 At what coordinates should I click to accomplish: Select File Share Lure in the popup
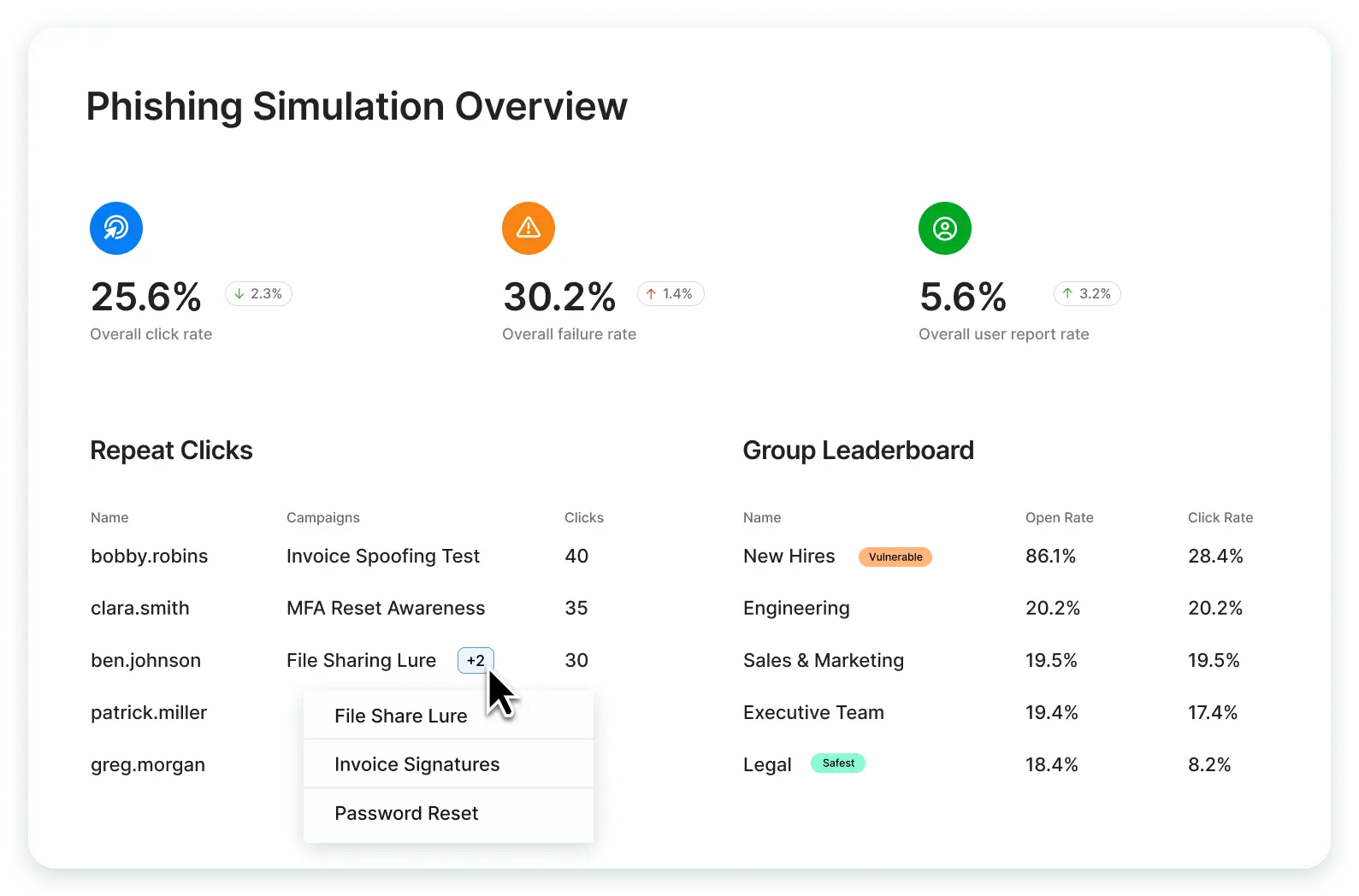pyautogui.click(x=448, y=716)
